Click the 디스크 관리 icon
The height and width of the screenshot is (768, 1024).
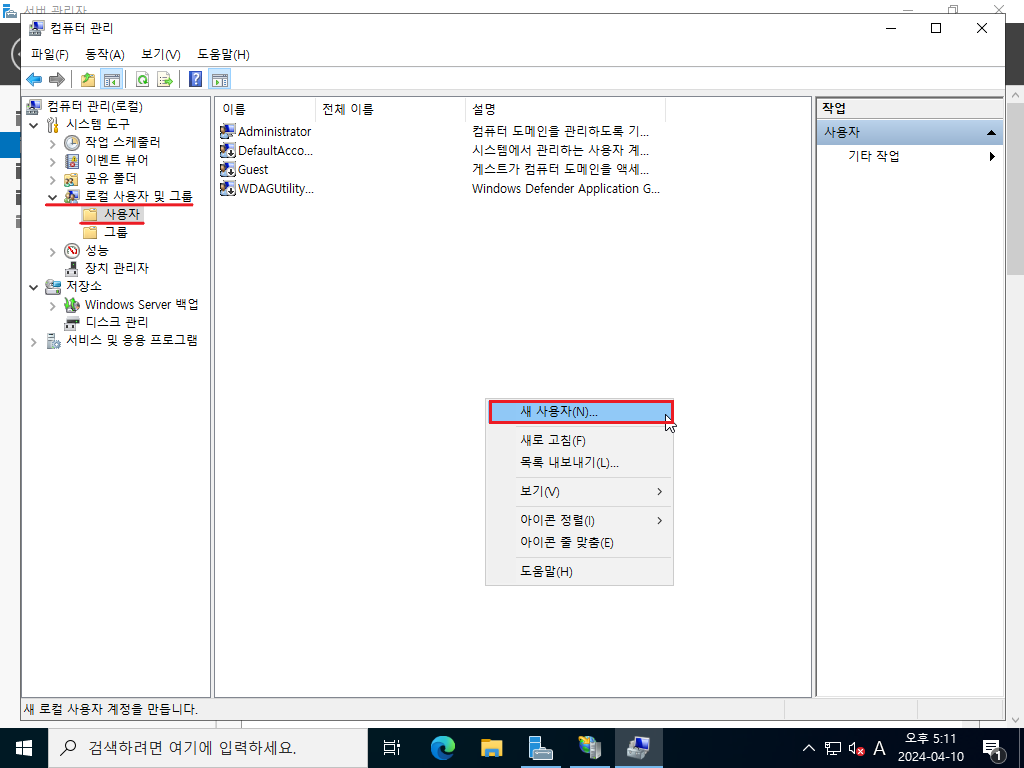pos(72,323)
